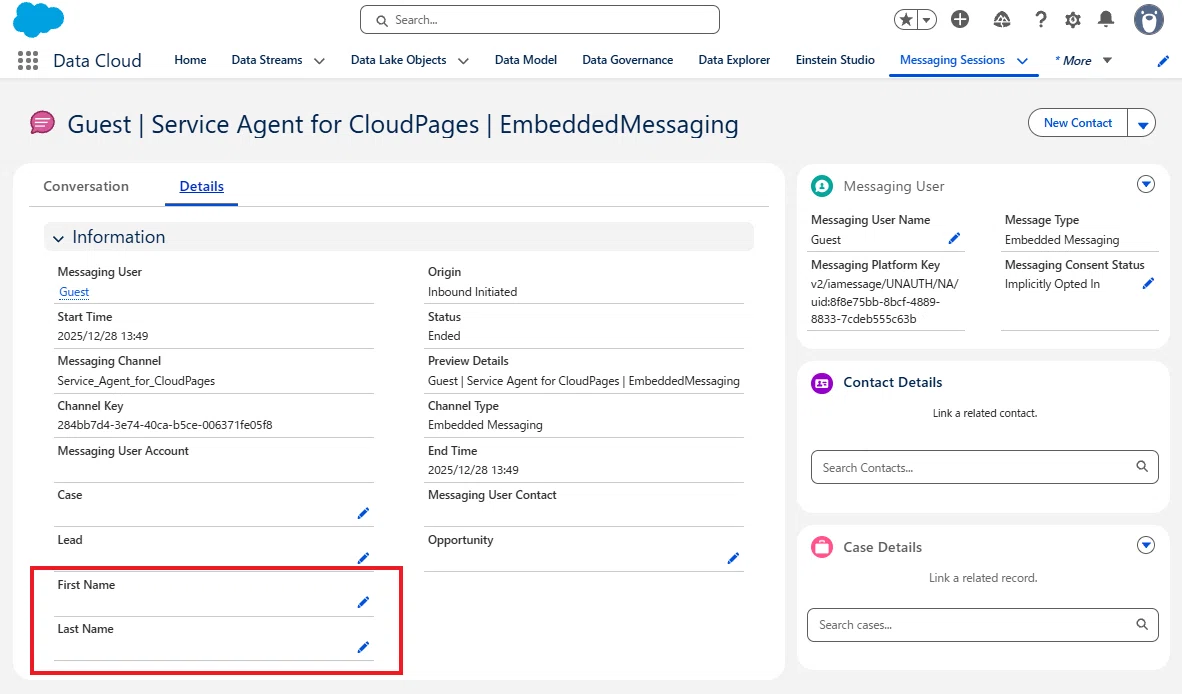This screenshot has height=694, width=1182.
Task: Click the Status value Ended
Action: coord(444,336)
